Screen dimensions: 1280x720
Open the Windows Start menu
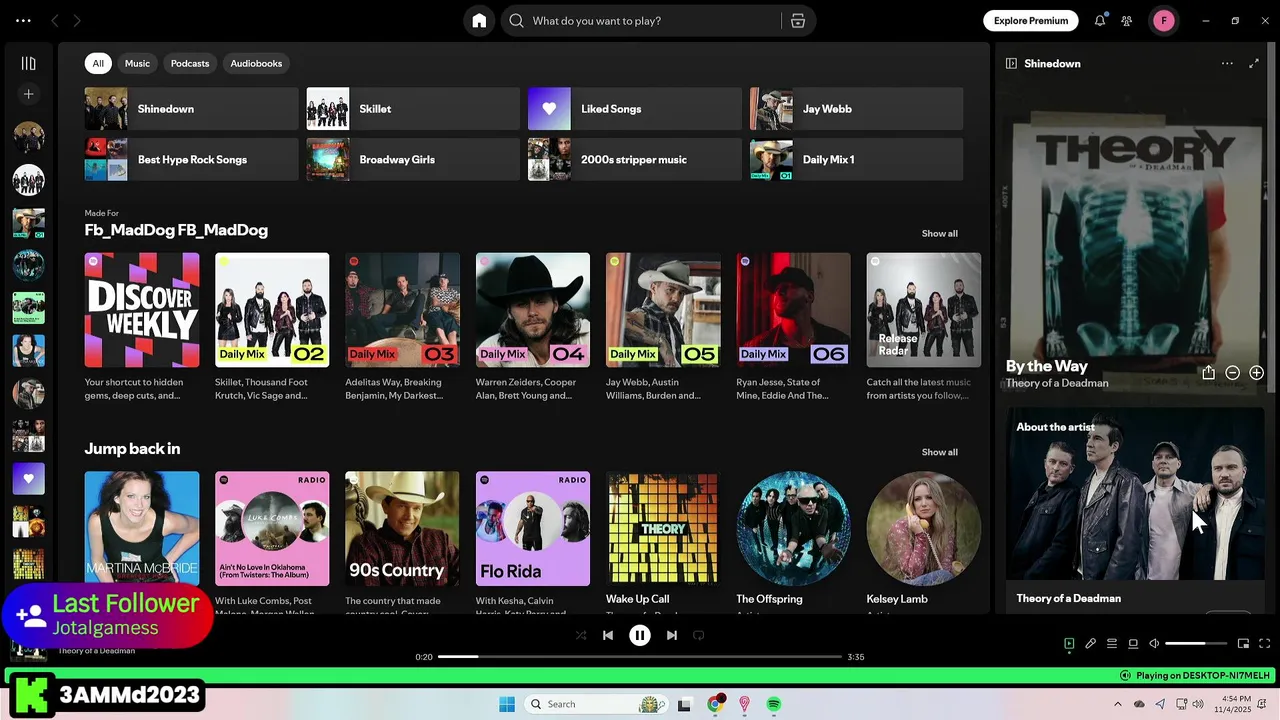507,704
